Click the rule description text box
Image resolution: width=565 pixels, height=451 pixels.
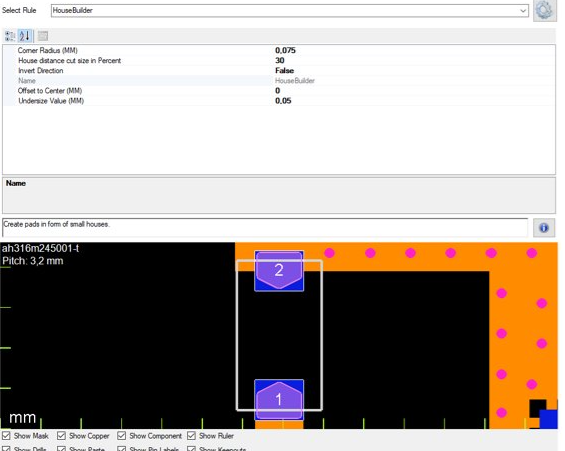(265, 227)
